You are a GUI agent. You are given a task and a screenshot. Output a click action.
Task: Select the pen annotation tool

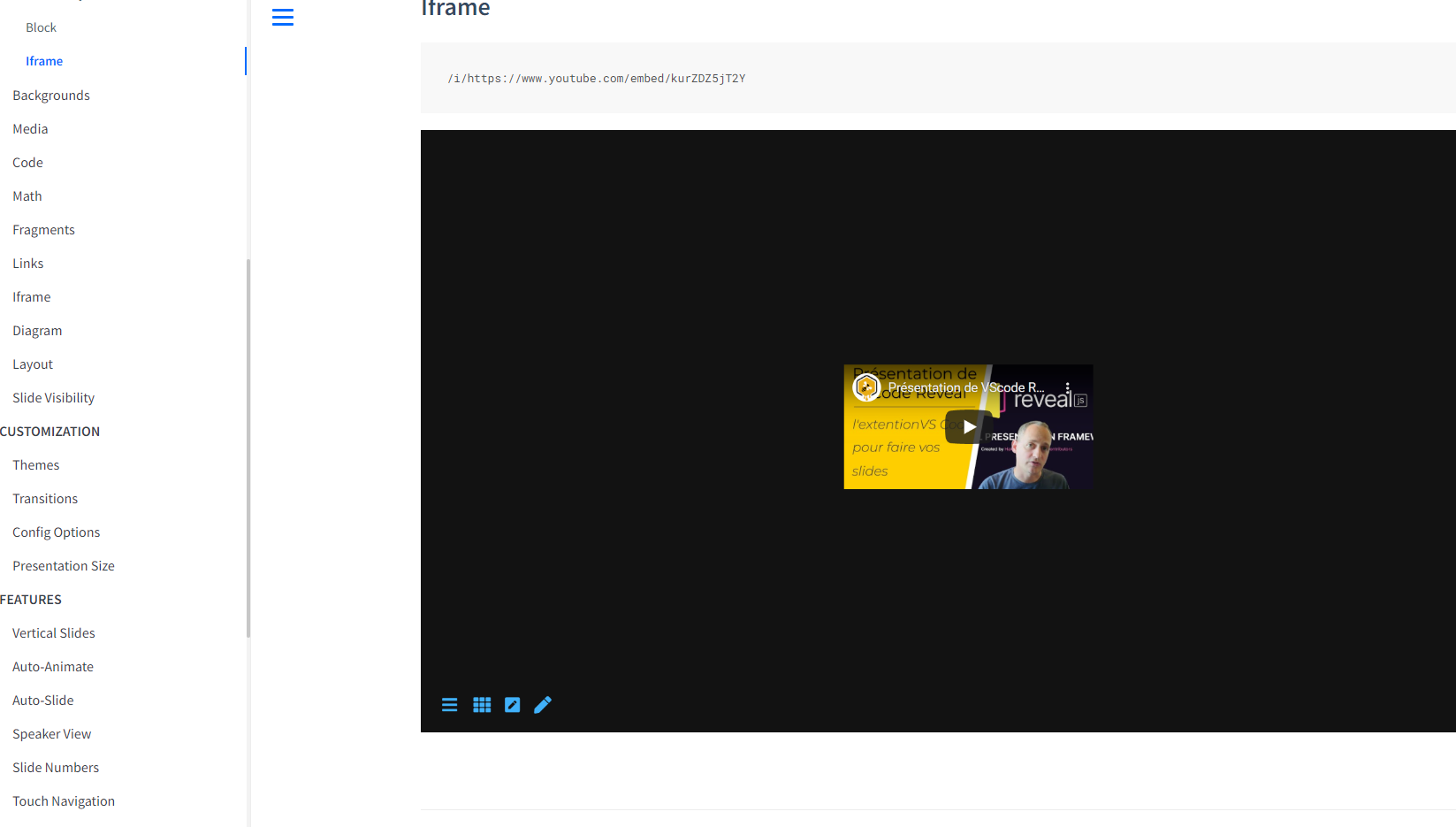tap(542, 705)
